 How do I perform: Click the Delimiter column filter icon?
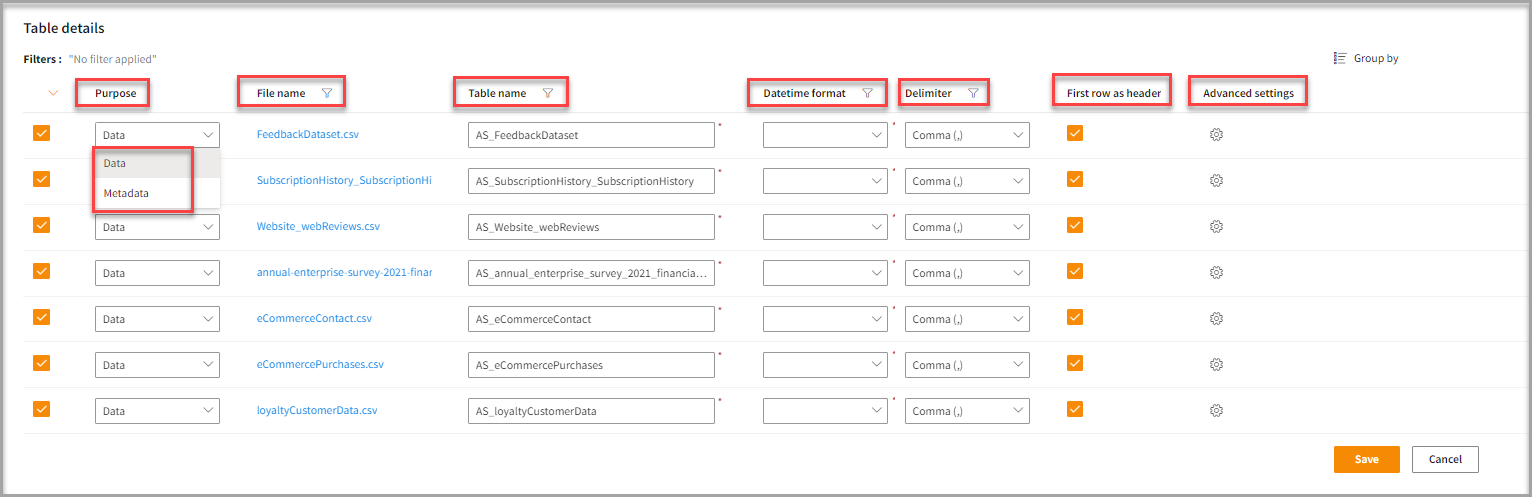pos(973,93)
